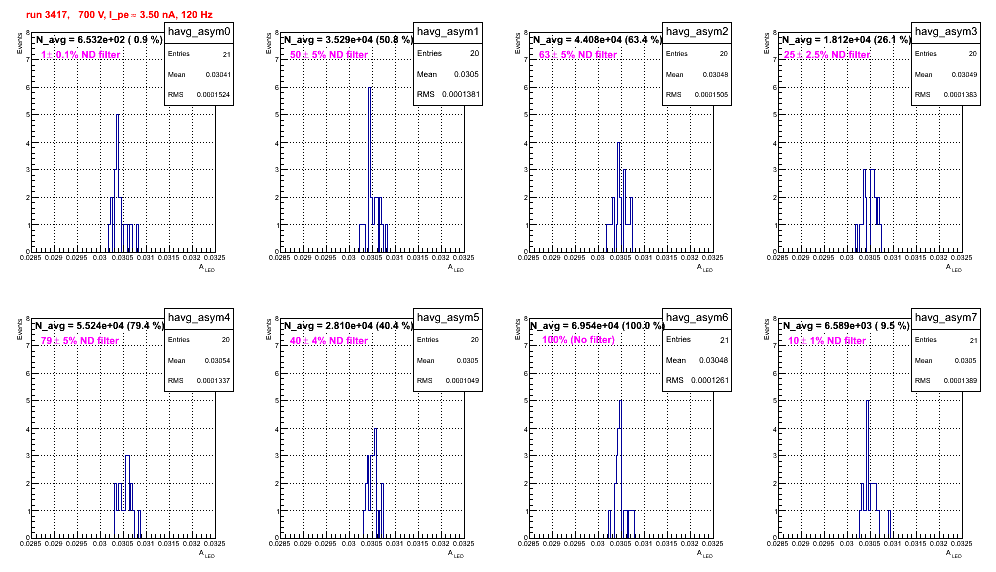
Task: Select the havg_asym6 histogram title
Action: (x=697, y=318)
